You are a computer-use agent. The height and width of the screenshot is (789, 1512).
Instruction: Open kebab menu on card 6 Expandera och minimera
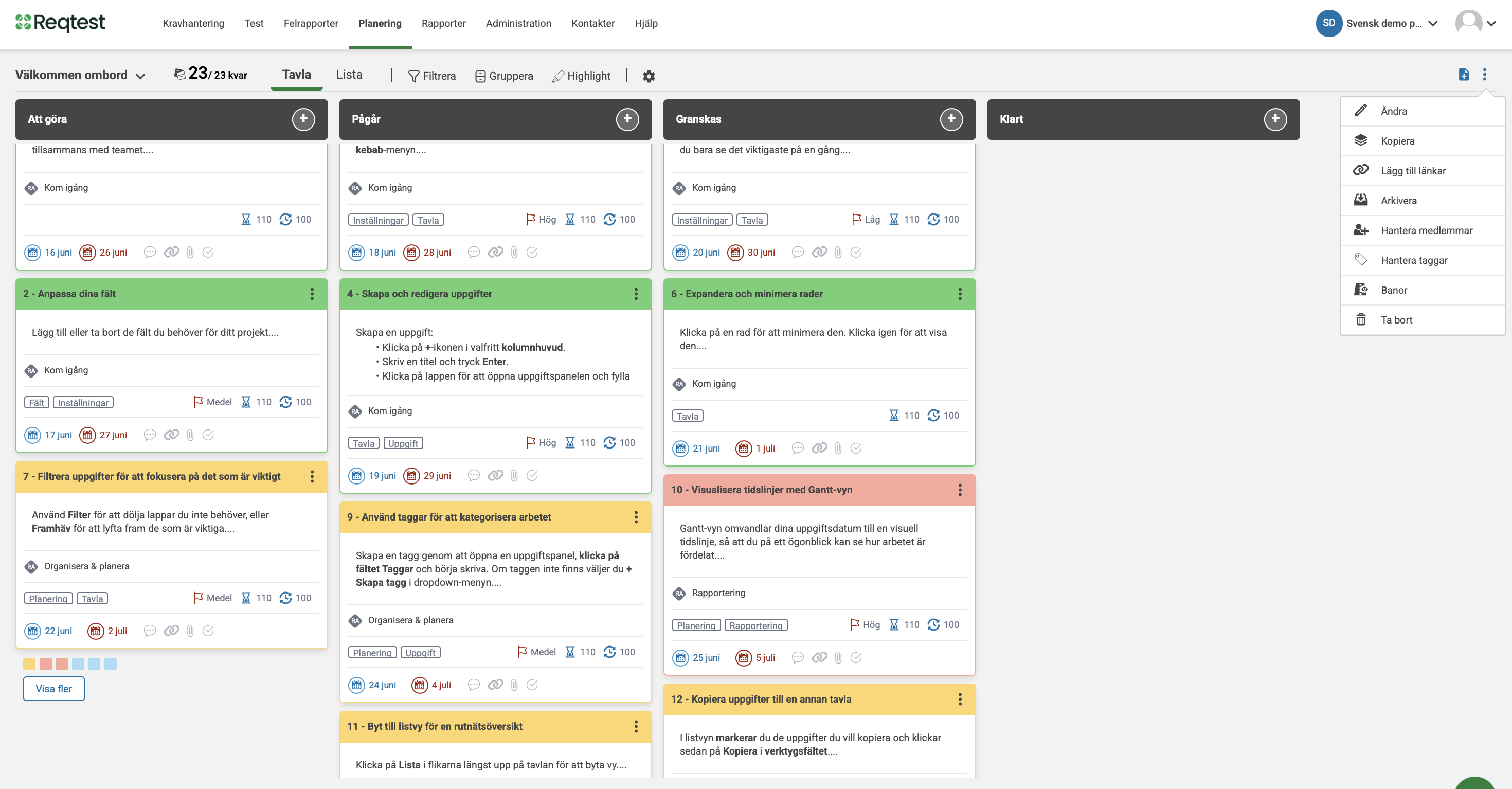(960, 294)
